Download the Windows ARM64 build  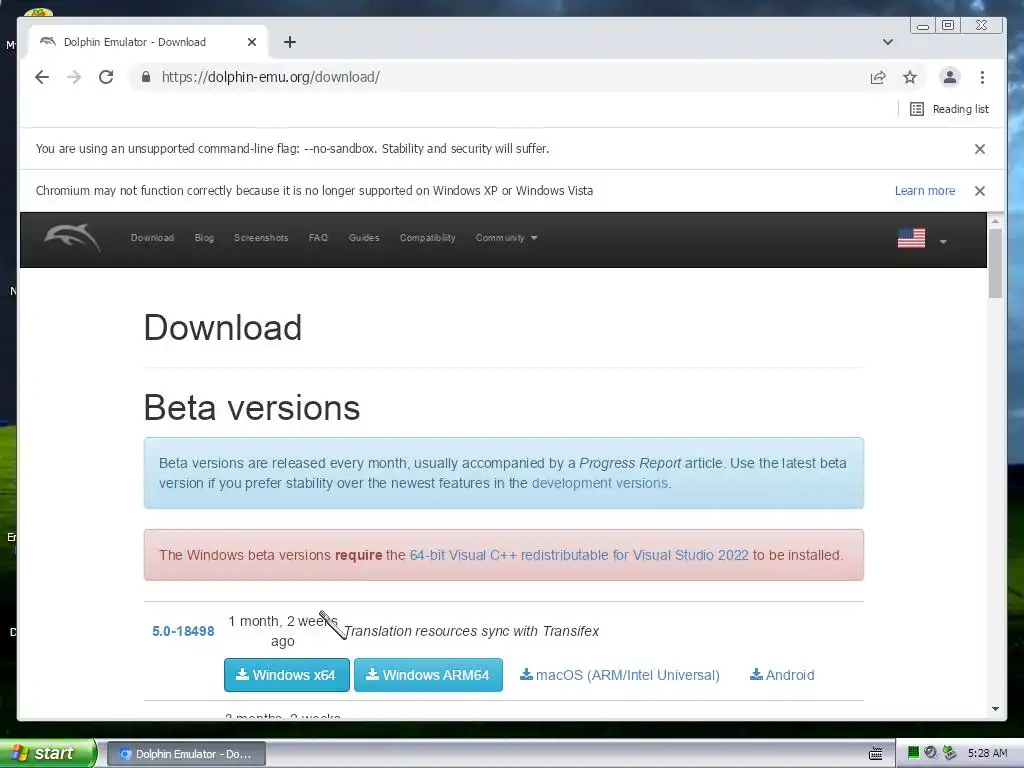428,675
